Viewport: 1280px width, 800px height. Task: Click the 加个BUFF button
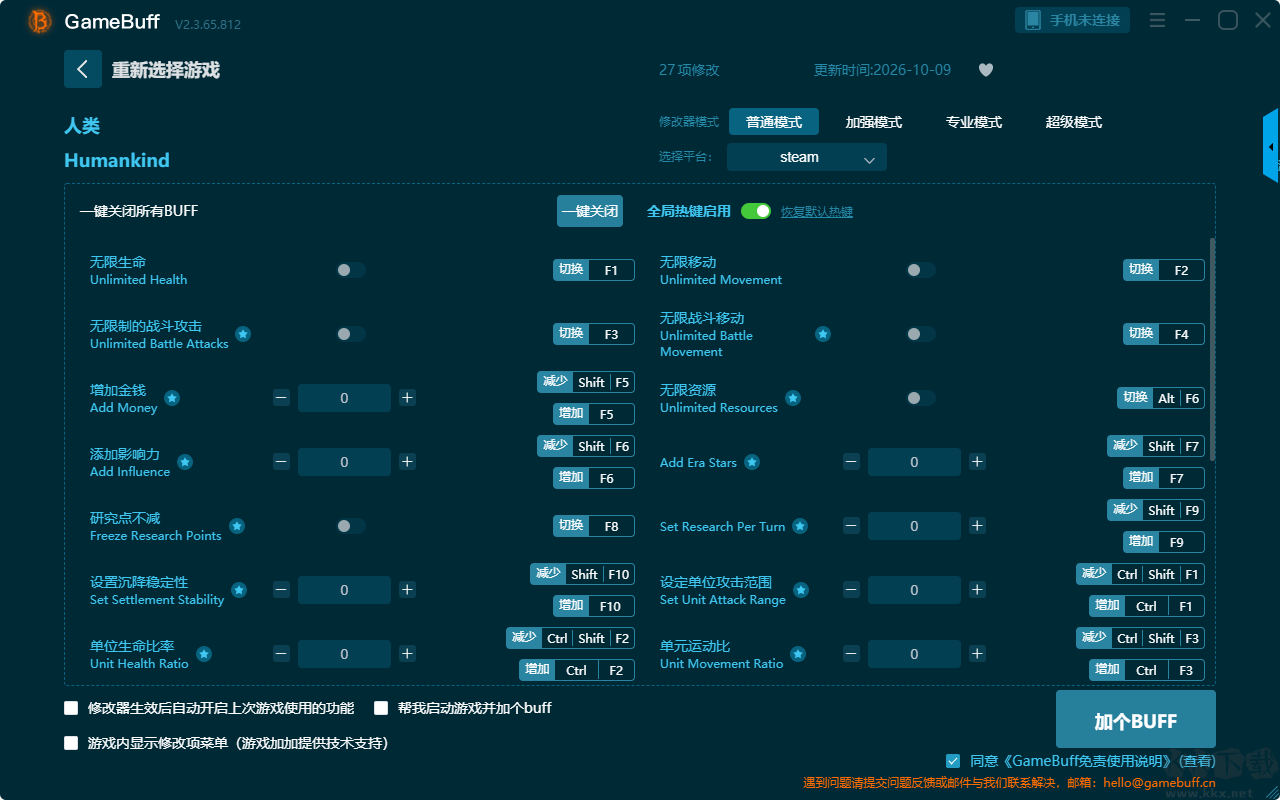coord(1136,720)
